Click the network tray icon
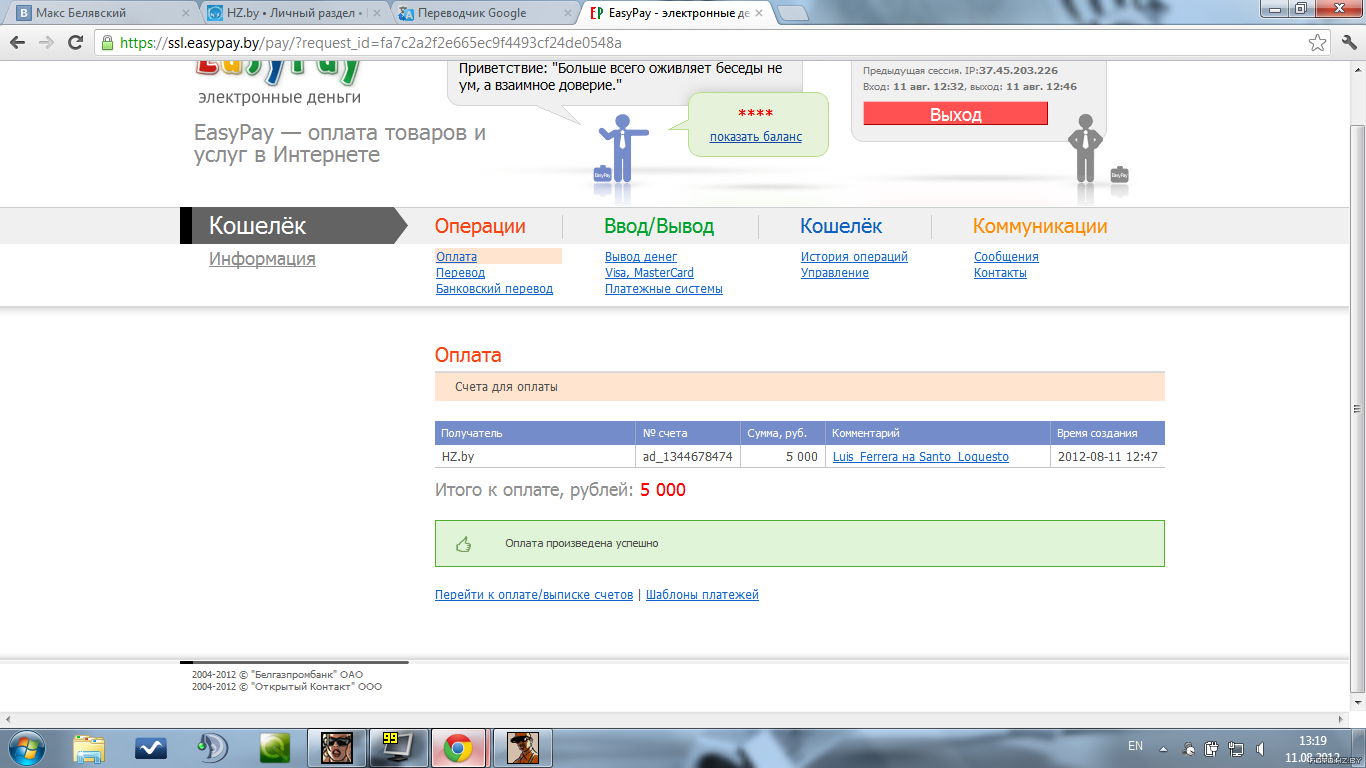 pyautogui.click(x=1237, y=747)
